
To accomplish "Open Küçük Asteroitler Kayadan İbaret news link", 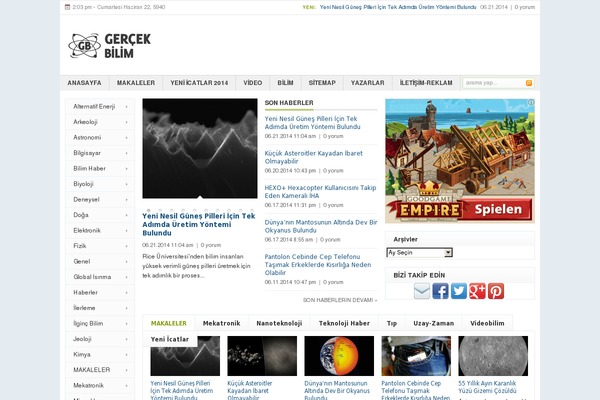I will point(313,157).
